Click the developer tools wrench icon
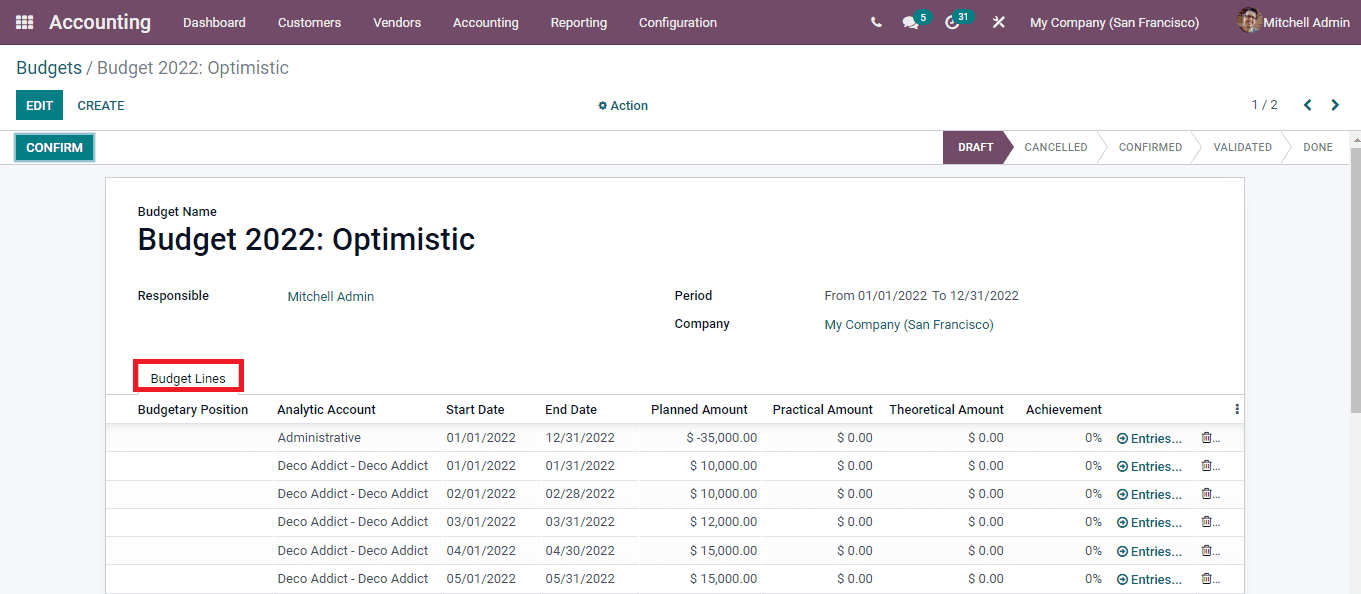1361x594 pixels. tap(998, 21)
